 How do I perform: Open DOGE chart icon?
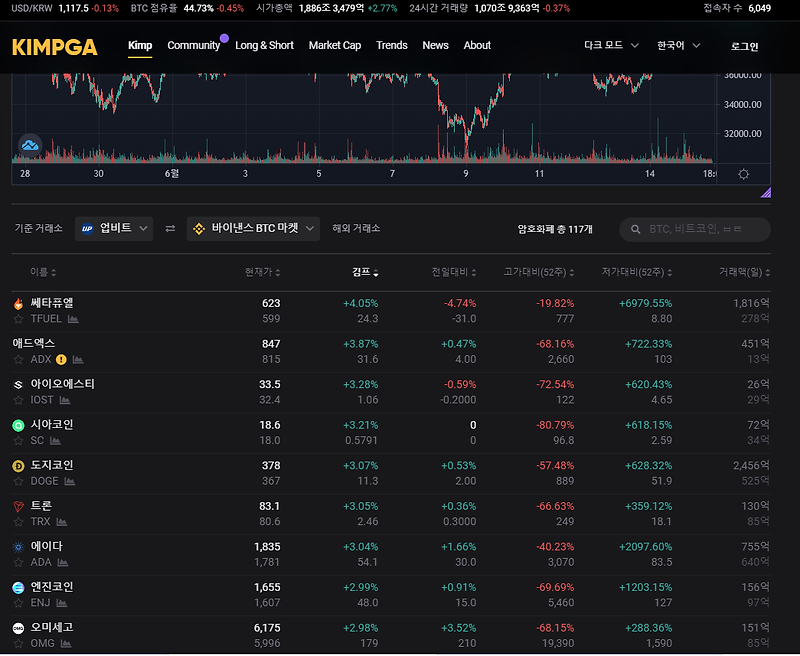point(70,481)
